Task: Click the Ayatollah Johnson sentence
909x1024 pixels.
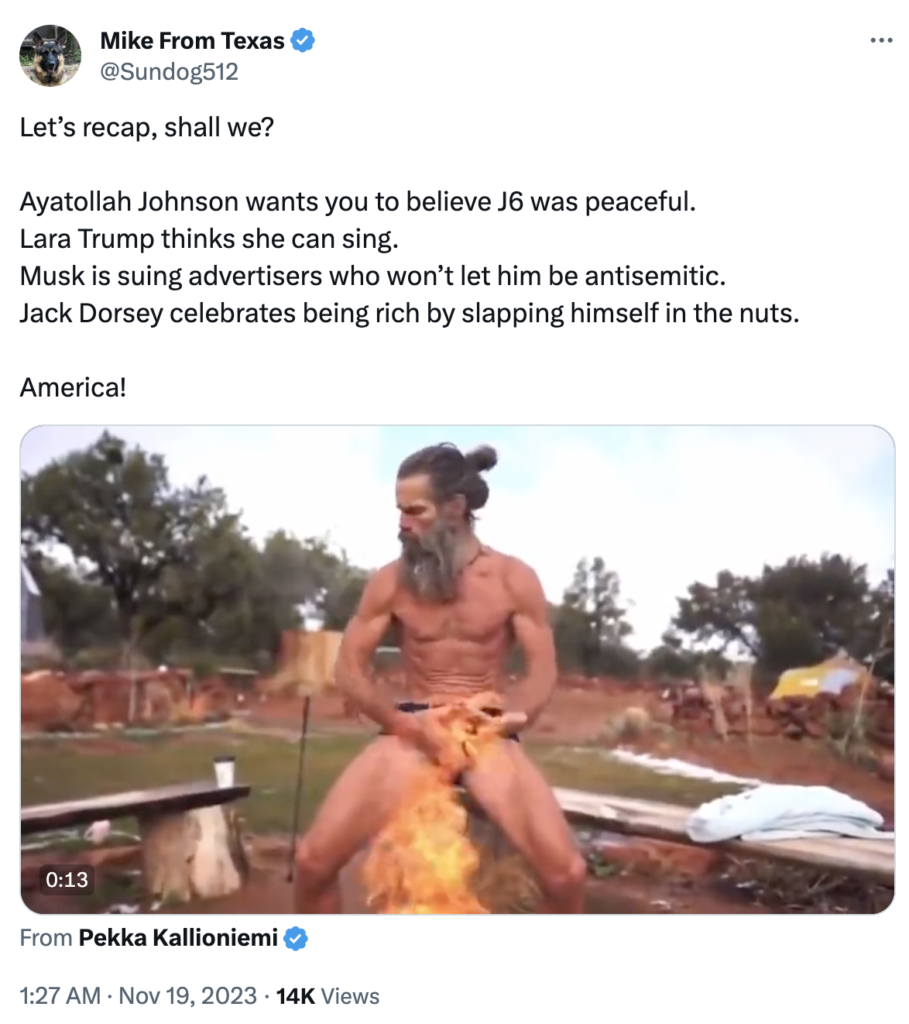Action: coord(357,201)
